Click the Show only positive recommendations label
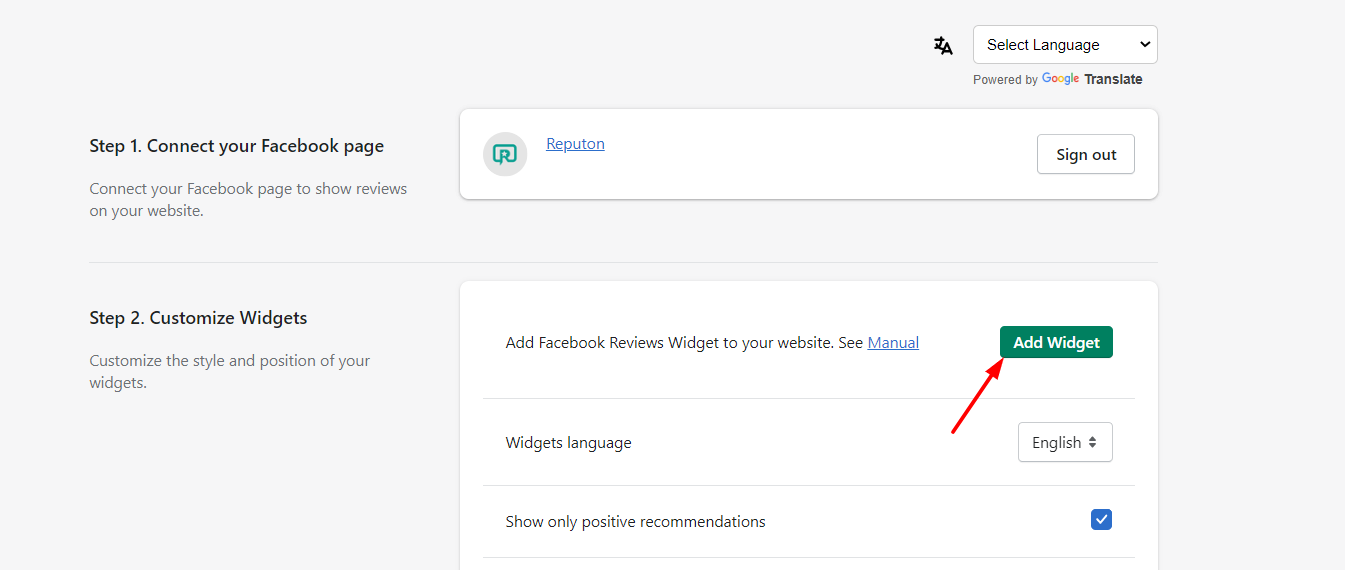Image resolution: width=1345 pixels, height=570 pixels. [636, 522]
